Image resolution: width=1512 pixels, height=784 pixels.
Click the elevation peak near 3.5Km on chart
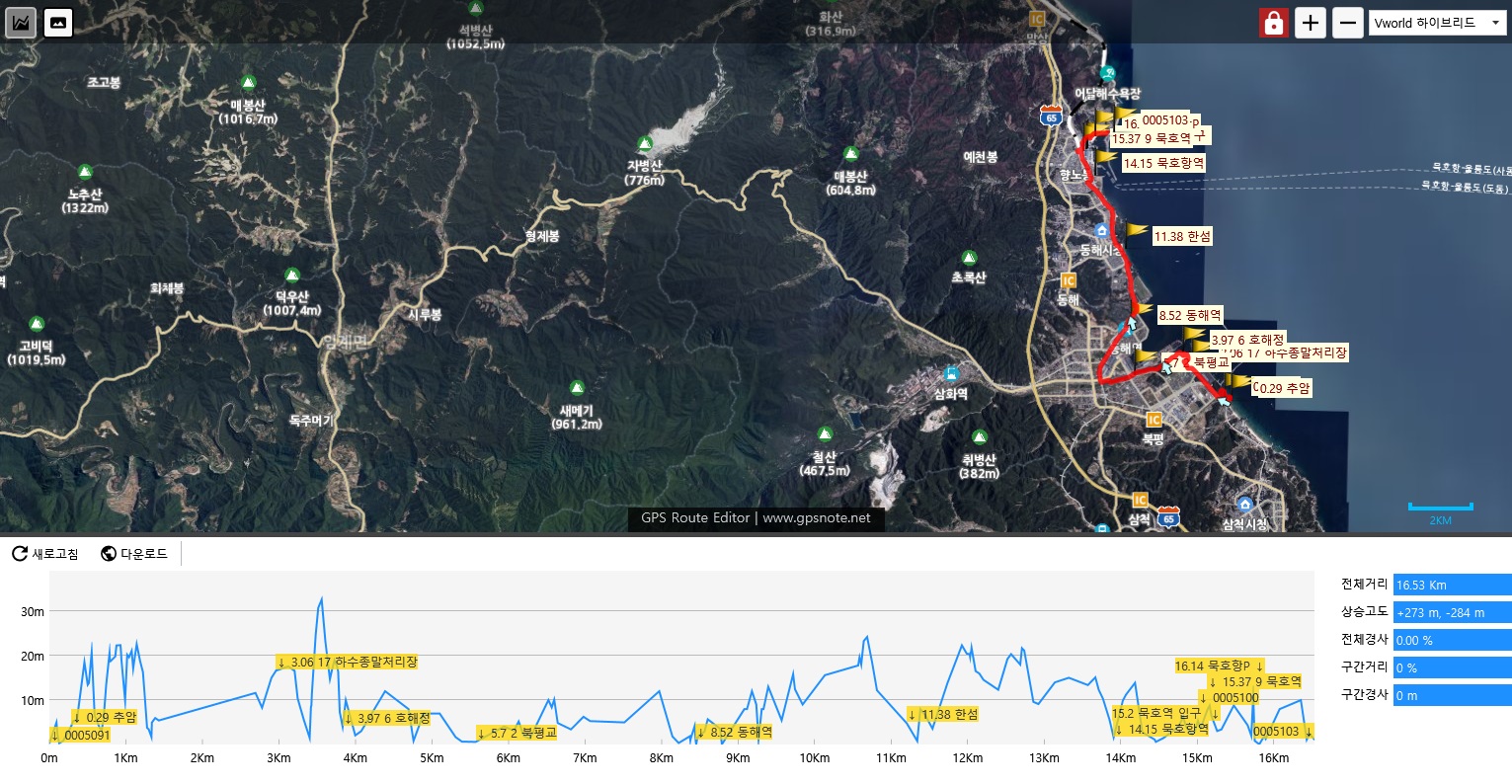(x=321, y=598)
